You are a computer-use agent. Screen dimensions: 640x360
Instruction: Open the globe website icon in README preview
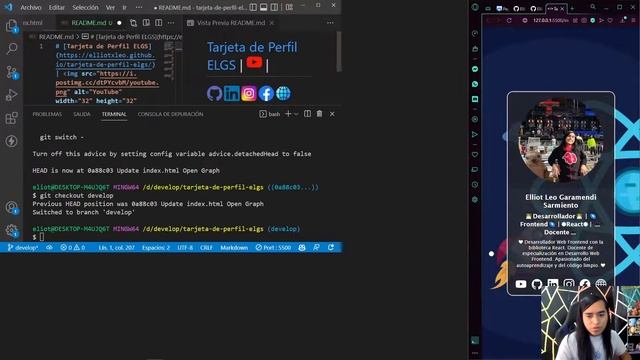(283, 93)
